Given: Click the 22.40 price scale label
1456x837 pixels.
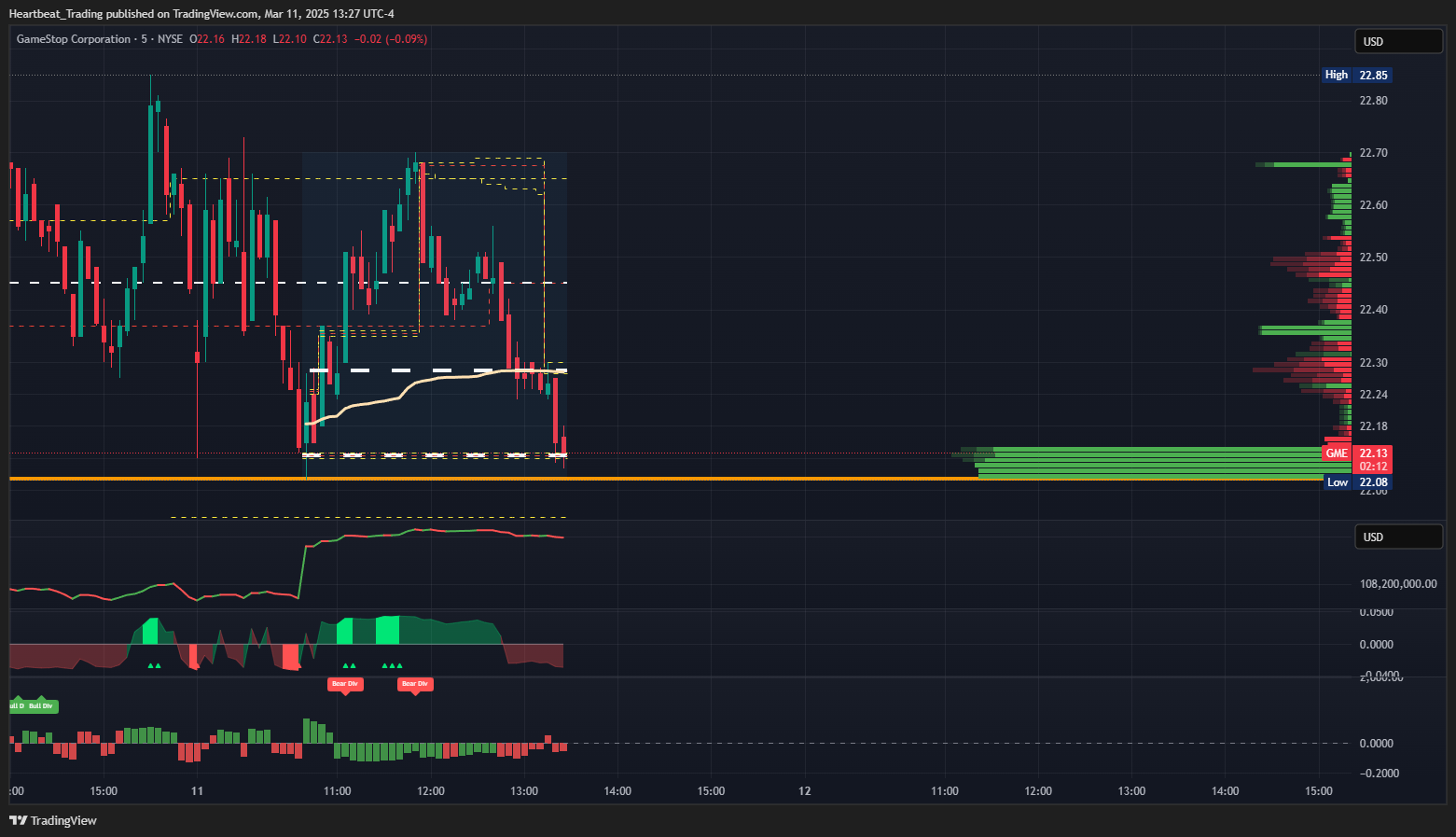Looking at the screenshot, I should click(x=1373, y=310).
